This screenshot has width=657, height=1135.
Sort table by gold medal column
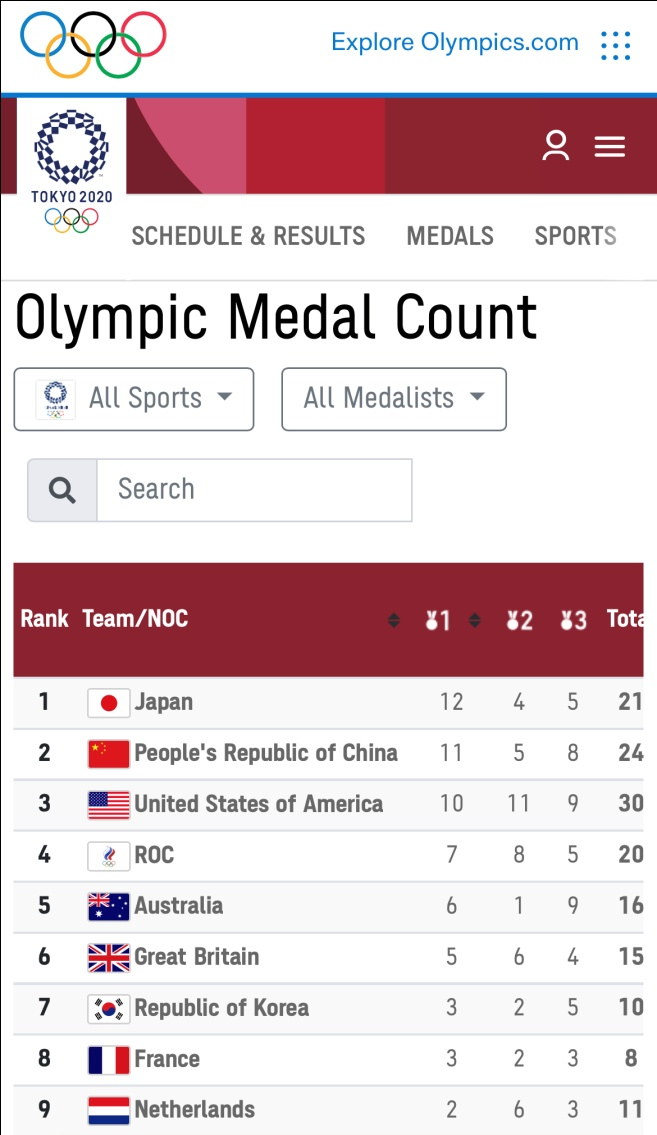[438, 621]
